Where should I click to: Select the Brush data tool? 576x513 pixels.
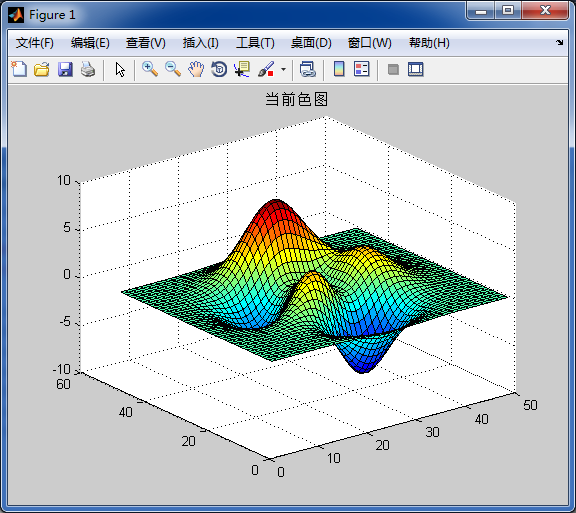[x=266, y=69]
